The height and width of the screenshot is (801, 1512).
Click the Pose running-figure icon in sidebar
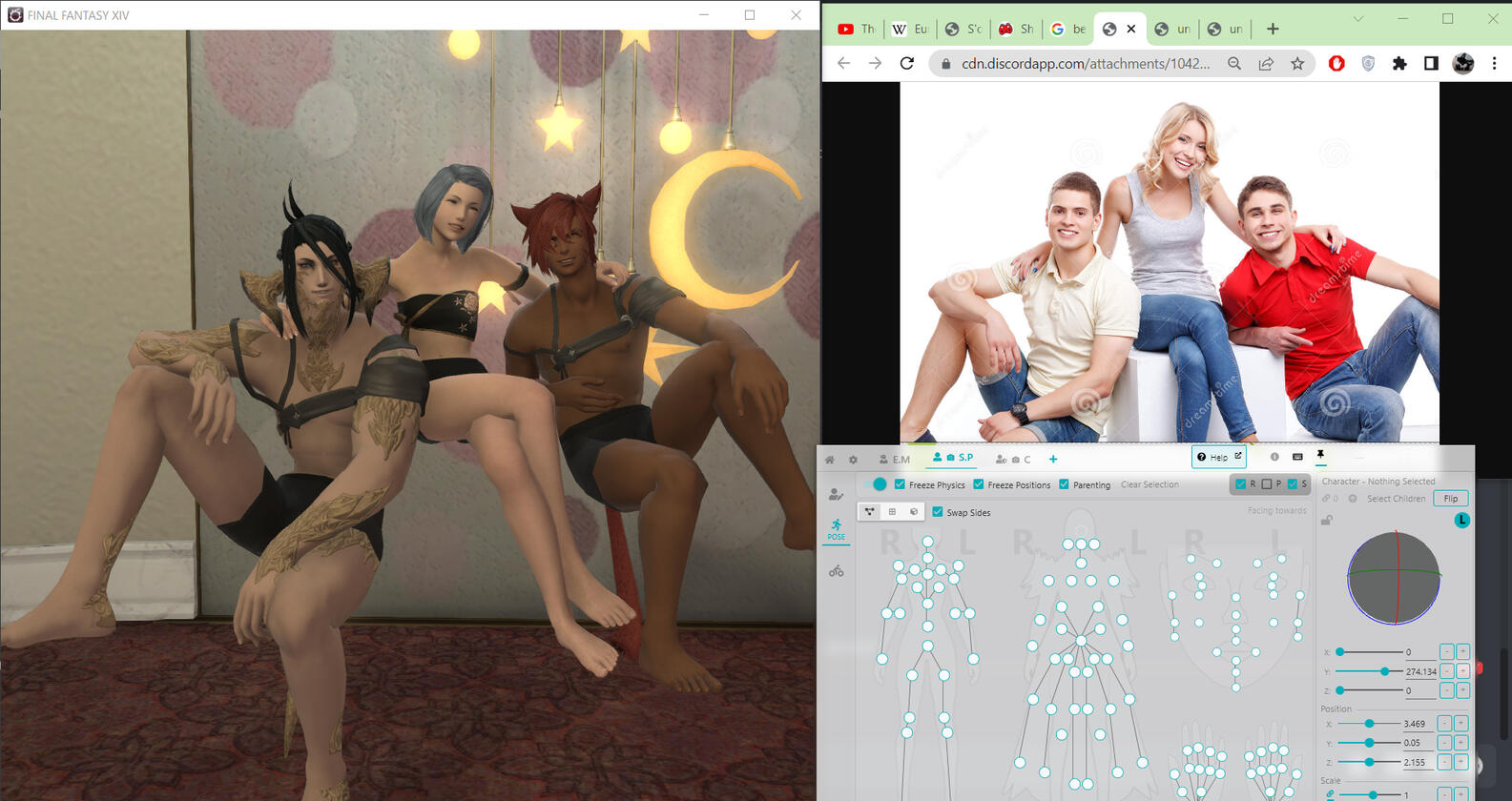pyautogui.click(x=836, y=529)
